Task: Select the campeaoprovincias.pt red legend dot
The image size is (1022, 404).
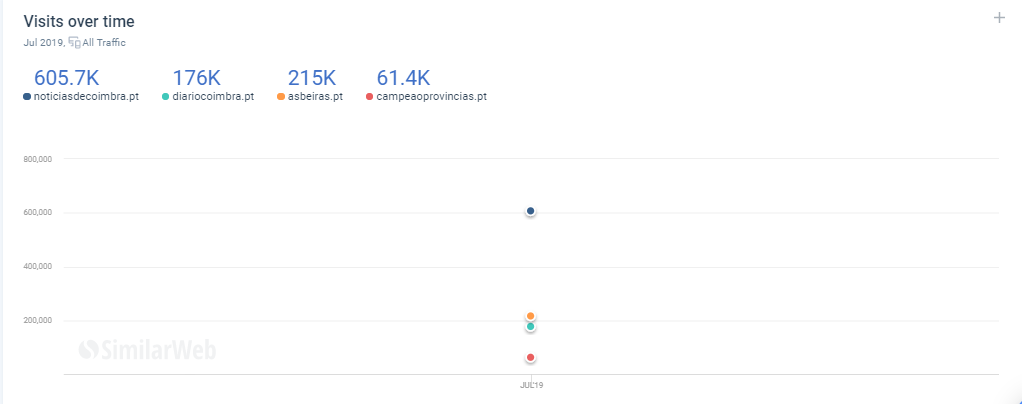Action: coord(370,96)
